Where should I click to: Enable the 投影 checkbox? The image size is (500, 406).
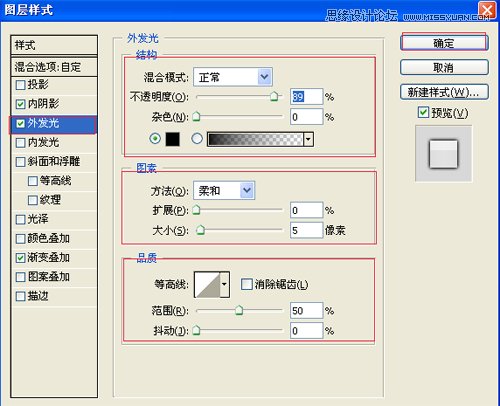(21, 85)
